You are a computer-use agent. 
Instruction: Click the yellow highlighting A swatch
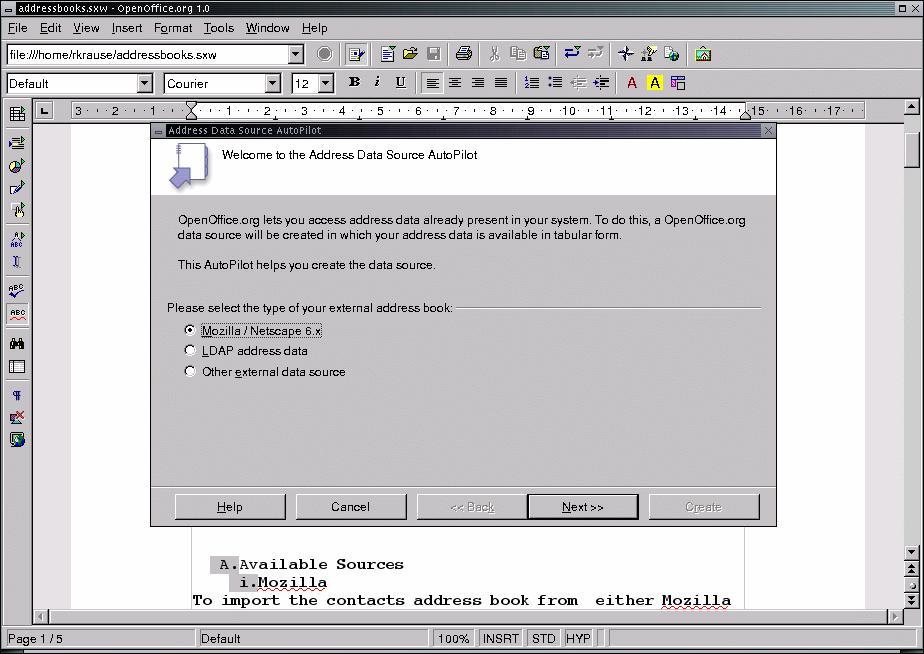(x=655, y=83)
